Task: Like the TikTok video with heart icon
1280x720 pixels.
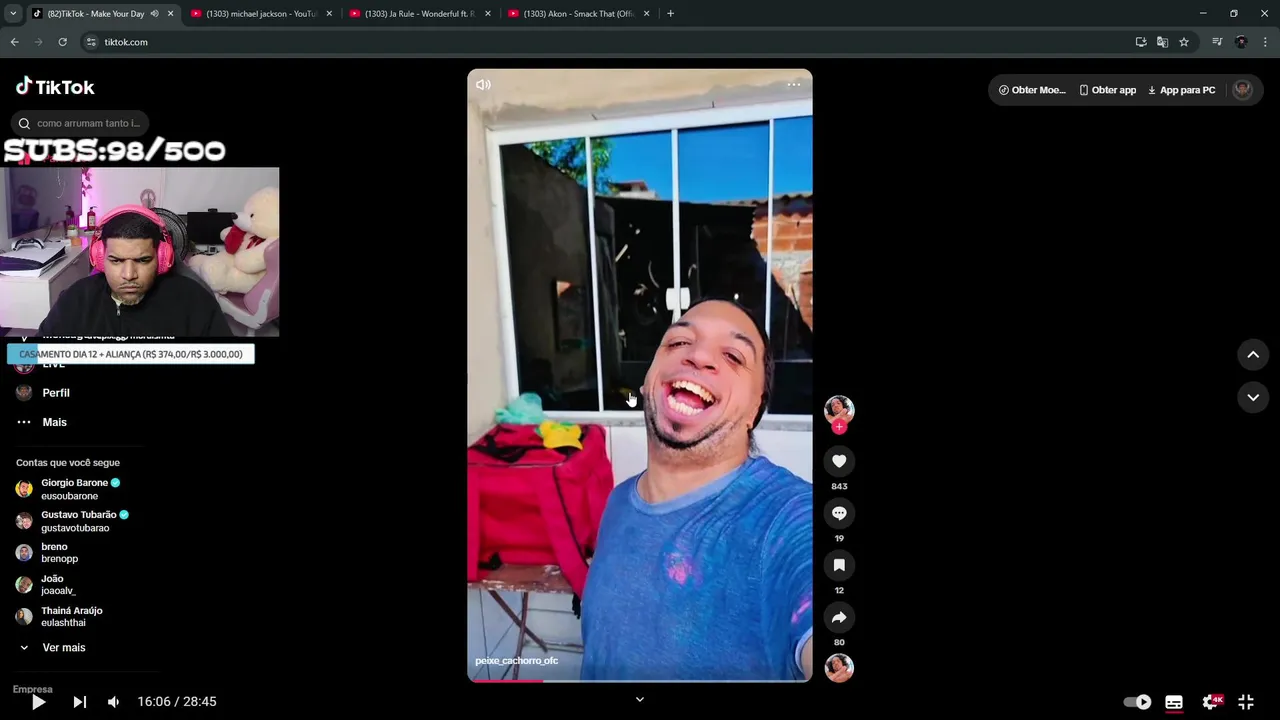Action: pos(839,461)
